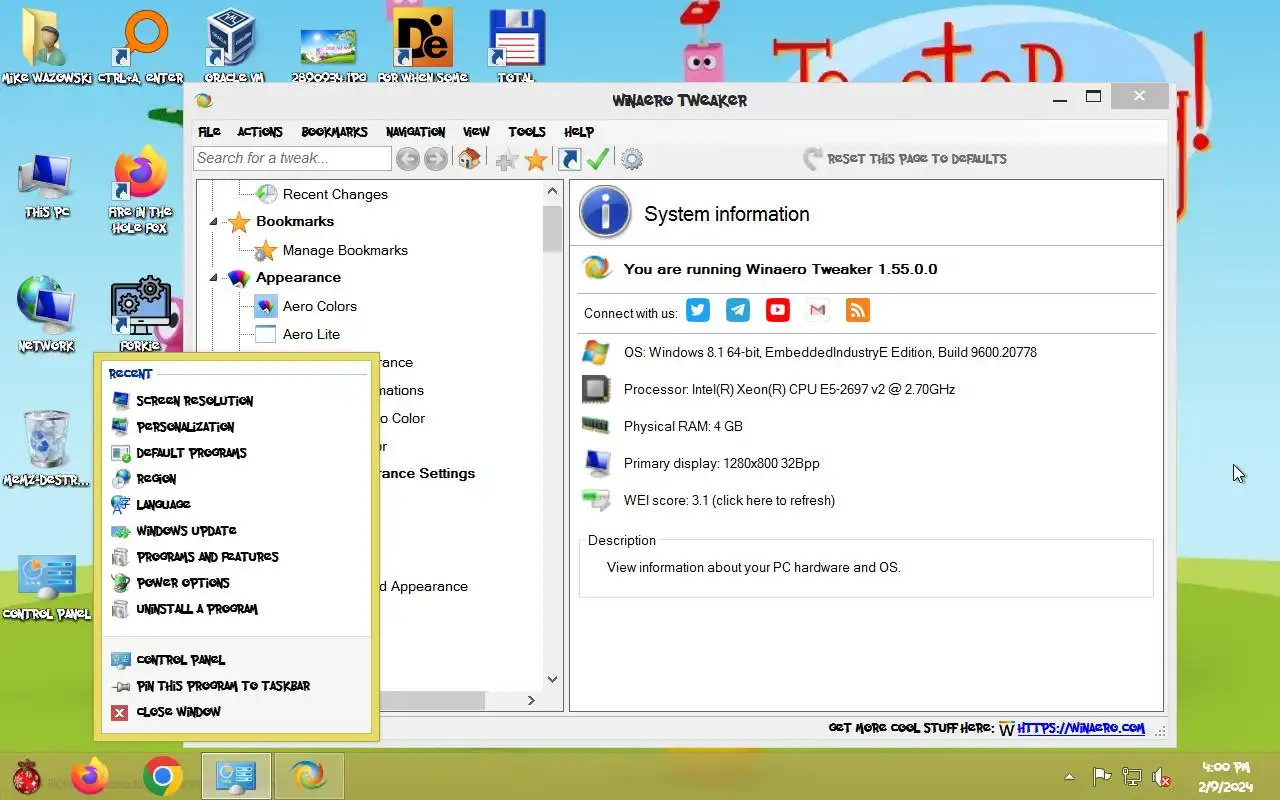Image resolution: width=1280 pixels, height=800 pixels.
Task: Open the Actions menu
Action: 260,132
